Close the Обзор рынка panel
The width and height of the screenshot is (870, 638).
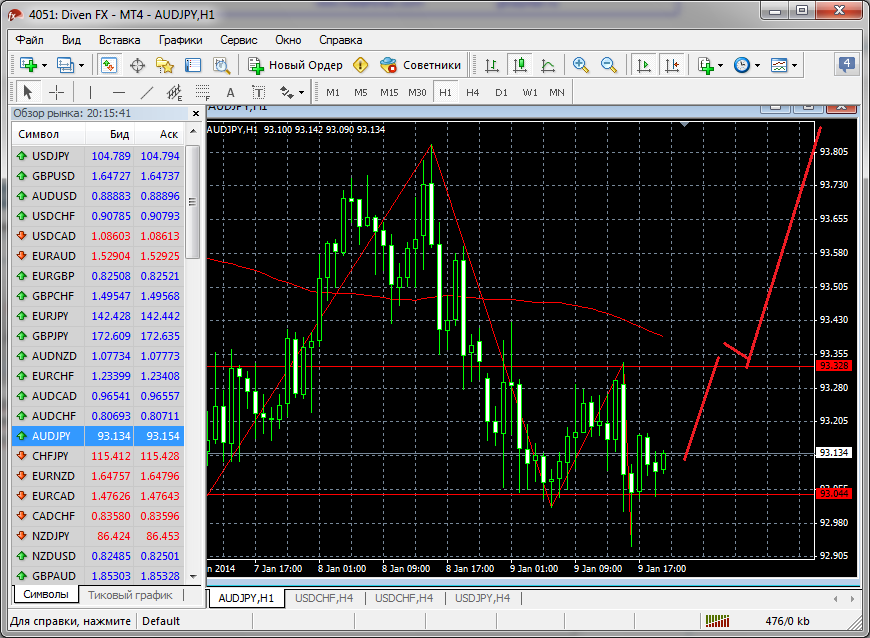click(196, 113)
